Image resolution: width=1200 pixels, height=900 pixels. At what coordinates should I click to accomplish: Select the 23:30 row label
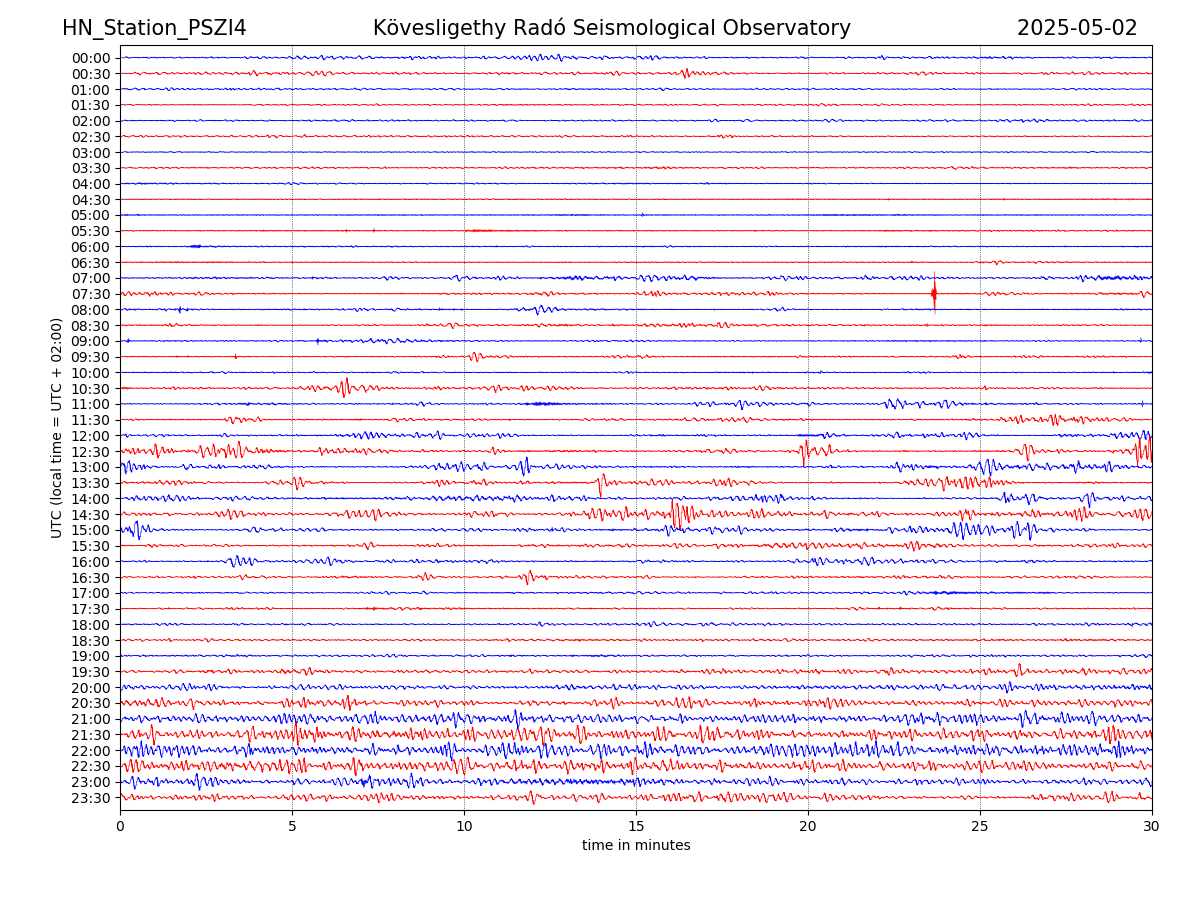tap(91, 798)
